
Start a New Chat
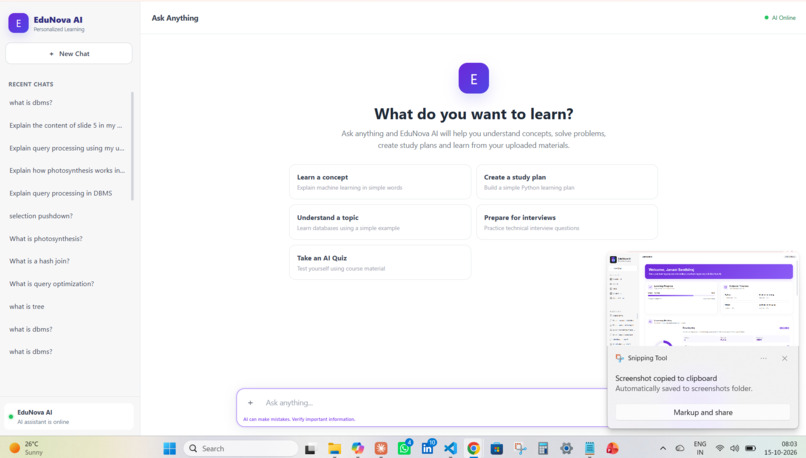pos(69,53)
